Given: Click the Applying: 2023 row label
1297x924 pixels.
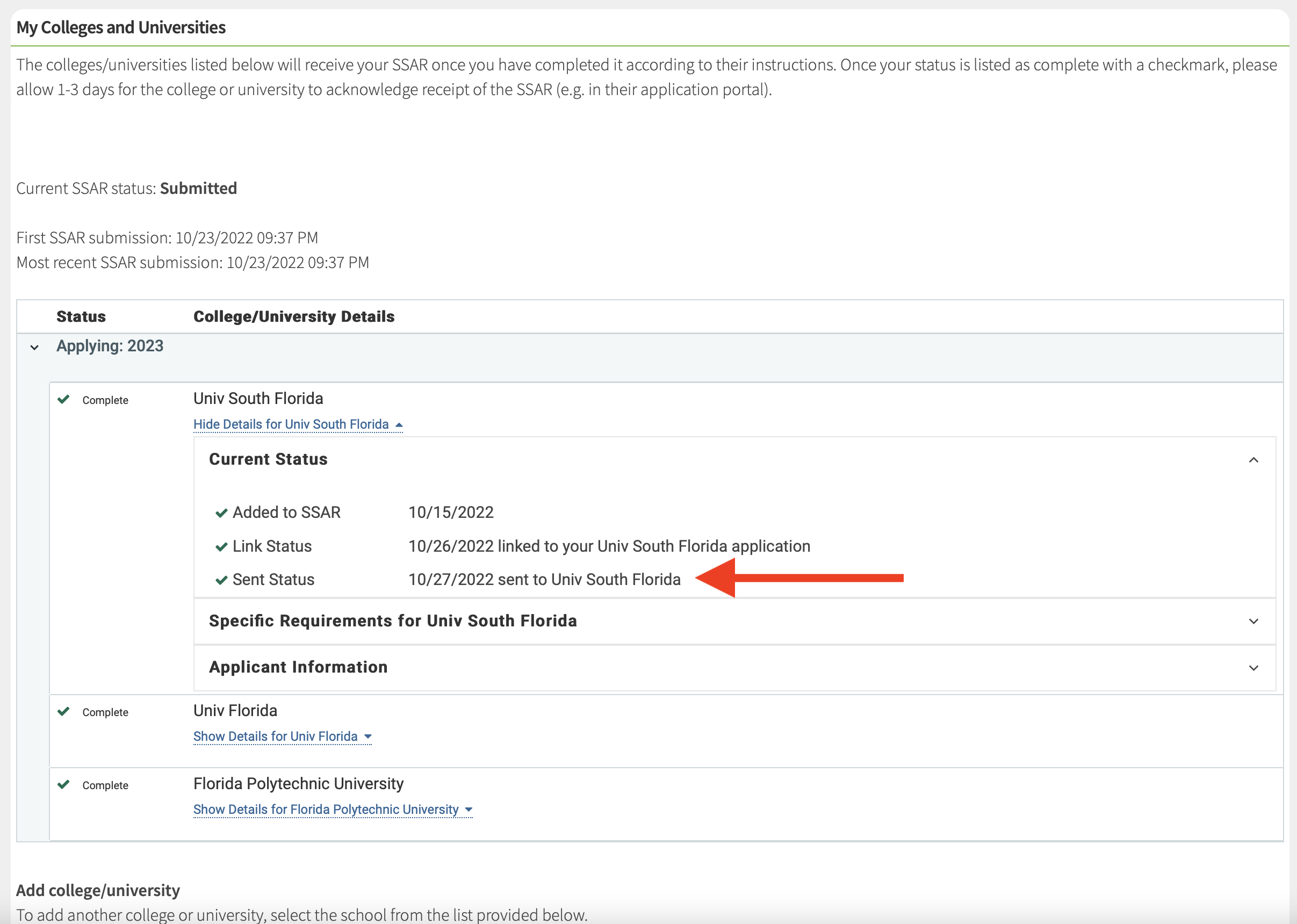Looking at the screenshot, I should pyautogui.click(x=110, y=346).
